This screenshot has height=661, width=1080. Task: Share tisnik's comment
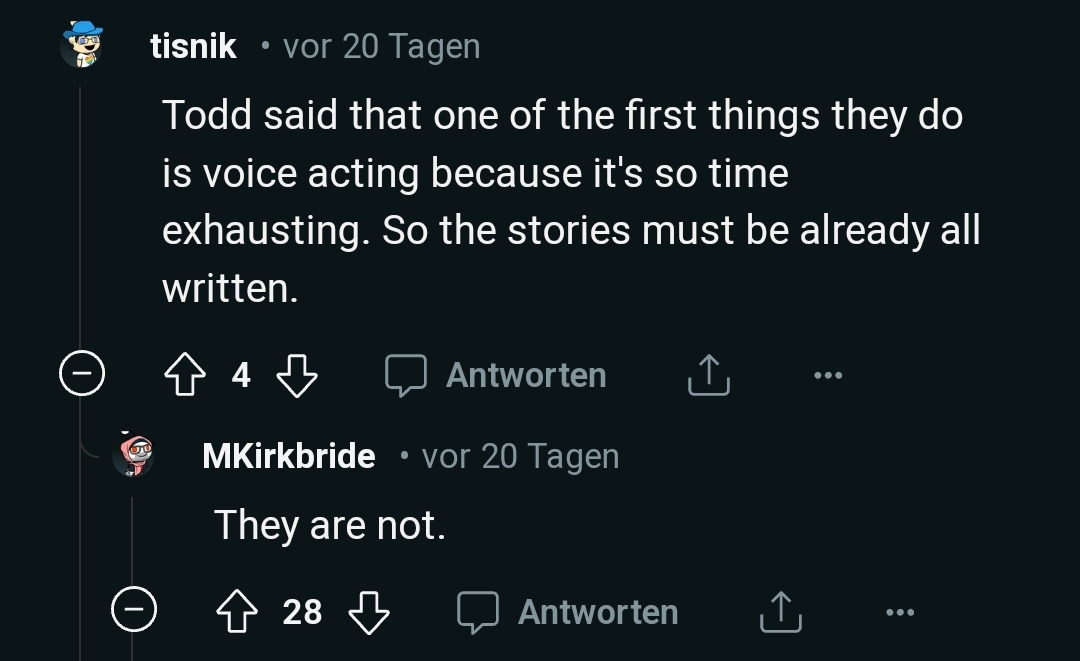(709, 376)
